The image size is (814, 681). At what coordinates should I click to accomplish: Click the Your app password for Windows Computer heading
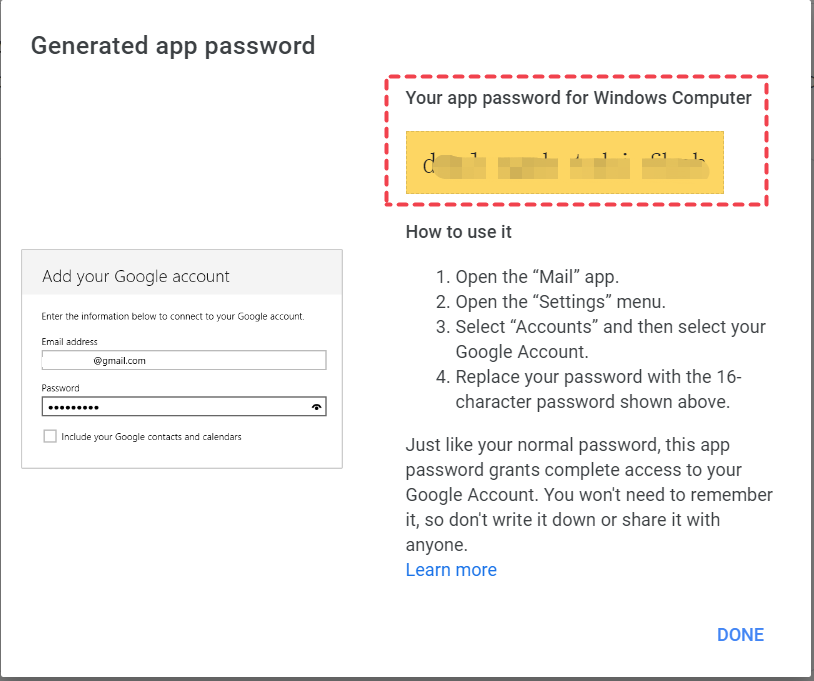578,98
